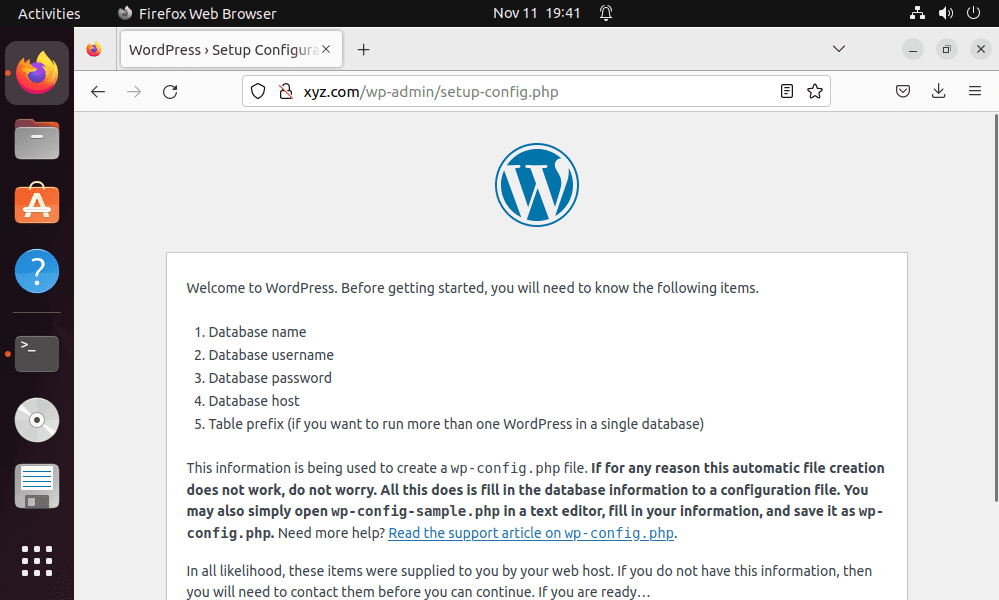
Task: Expand the list all tabs chevron
Action: [x=839, y=49]
